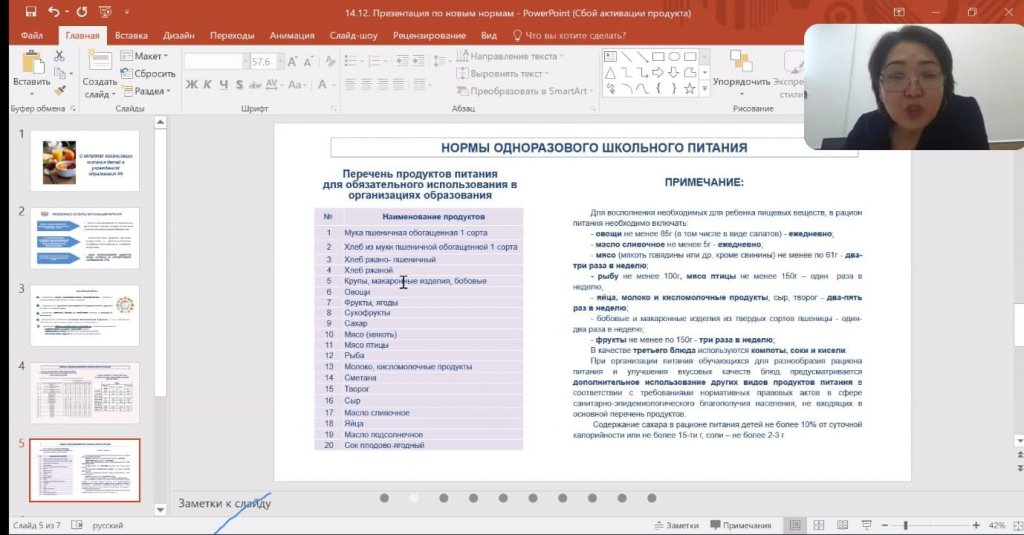Image resolution: width=1024 pixels, height=535 pixels.
Task: Open the change case Aa dropdown
Action: pos(296,84)
